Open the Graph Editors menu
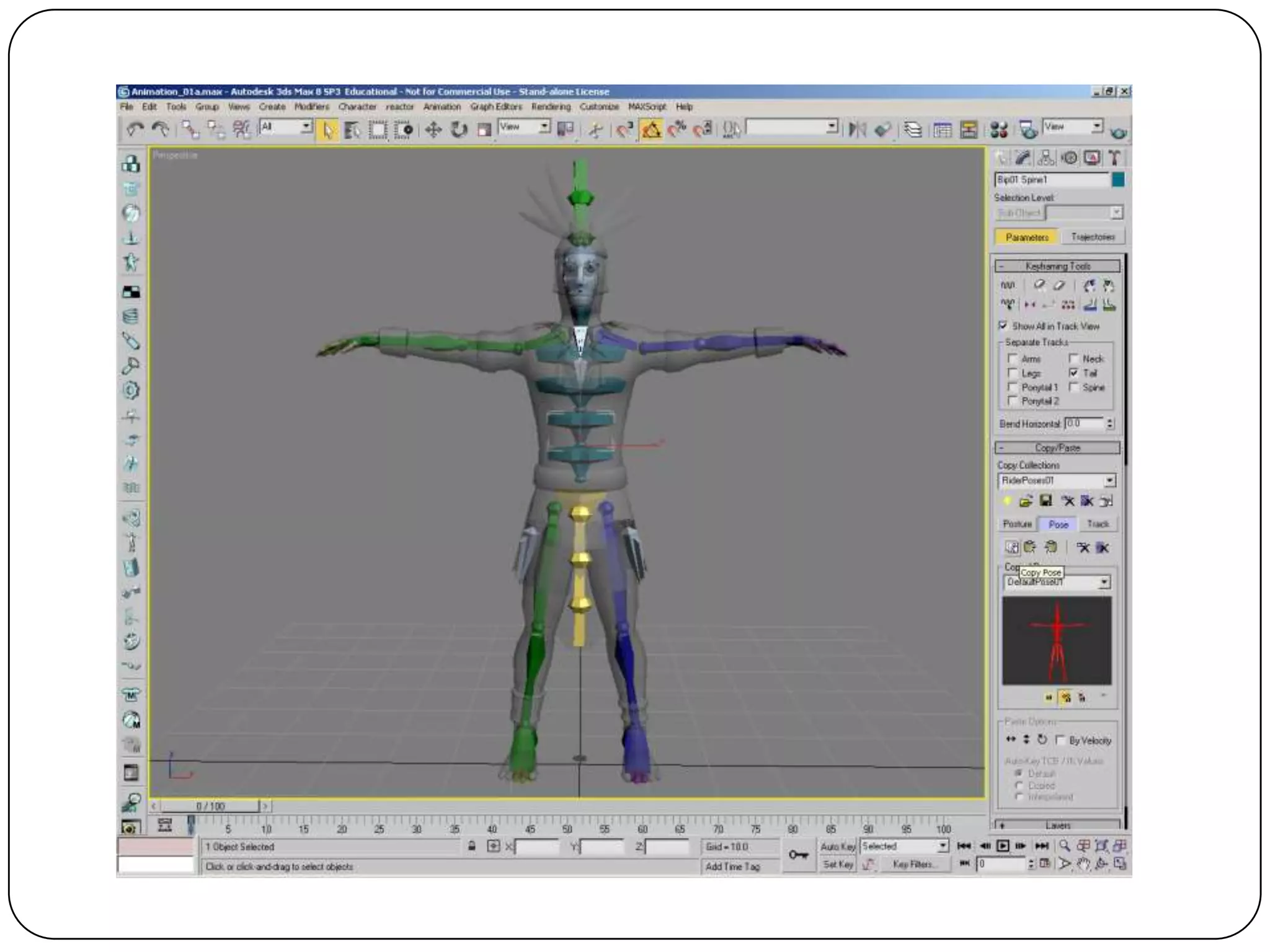 tap(495, 107)
